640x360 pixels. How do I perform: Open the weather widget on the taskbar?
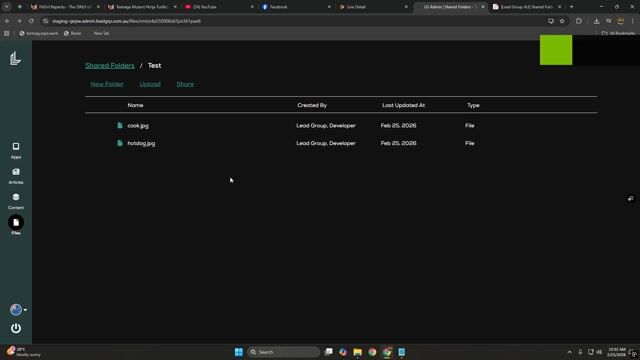[x=24, y=352]
